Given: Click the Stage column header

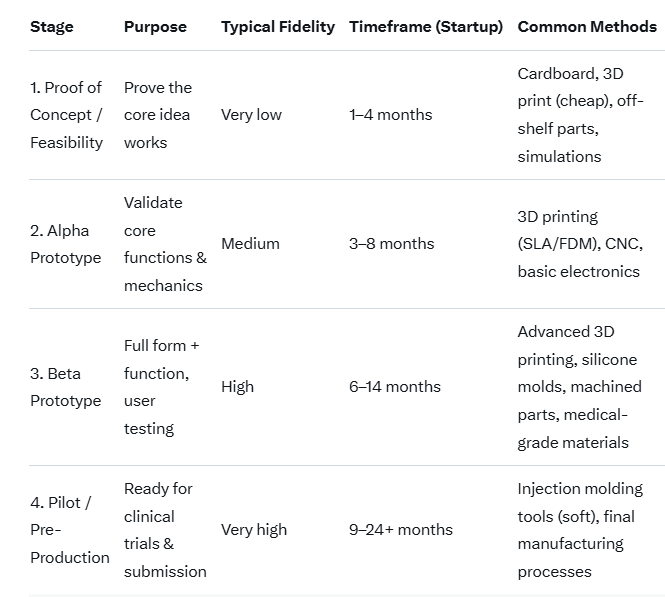Looking at the screenshot, I should [52, 27].
